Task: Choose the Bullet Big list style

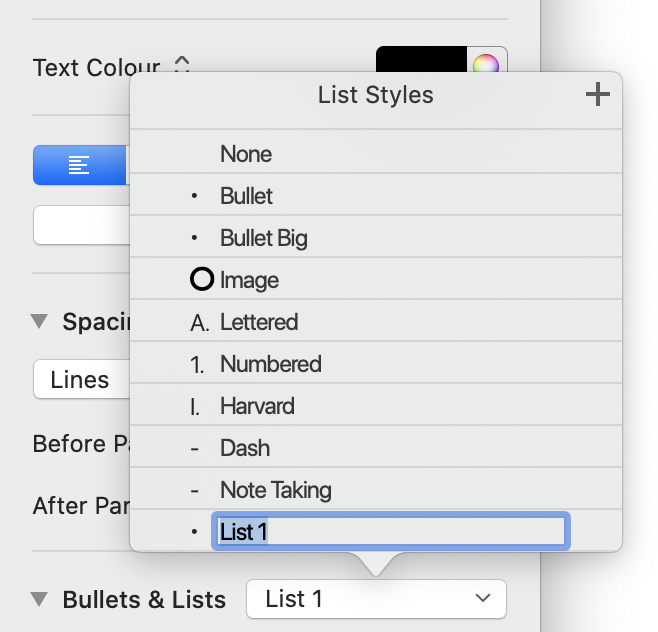Action: (263, 238)
